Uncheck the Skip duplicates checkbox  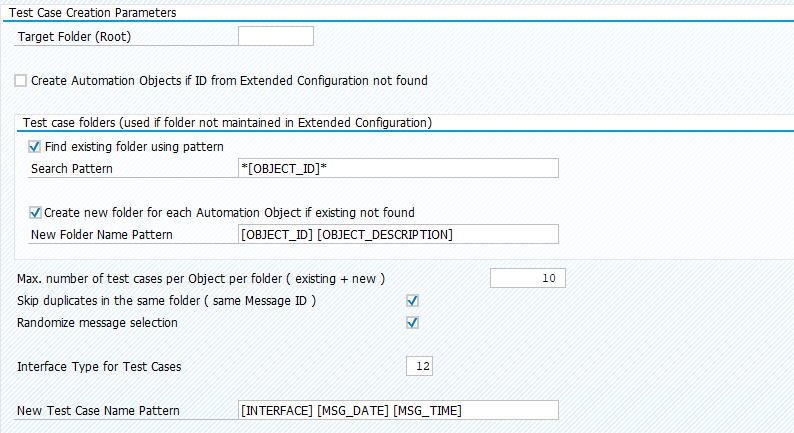pyautogui.click(x=412, y=300)
